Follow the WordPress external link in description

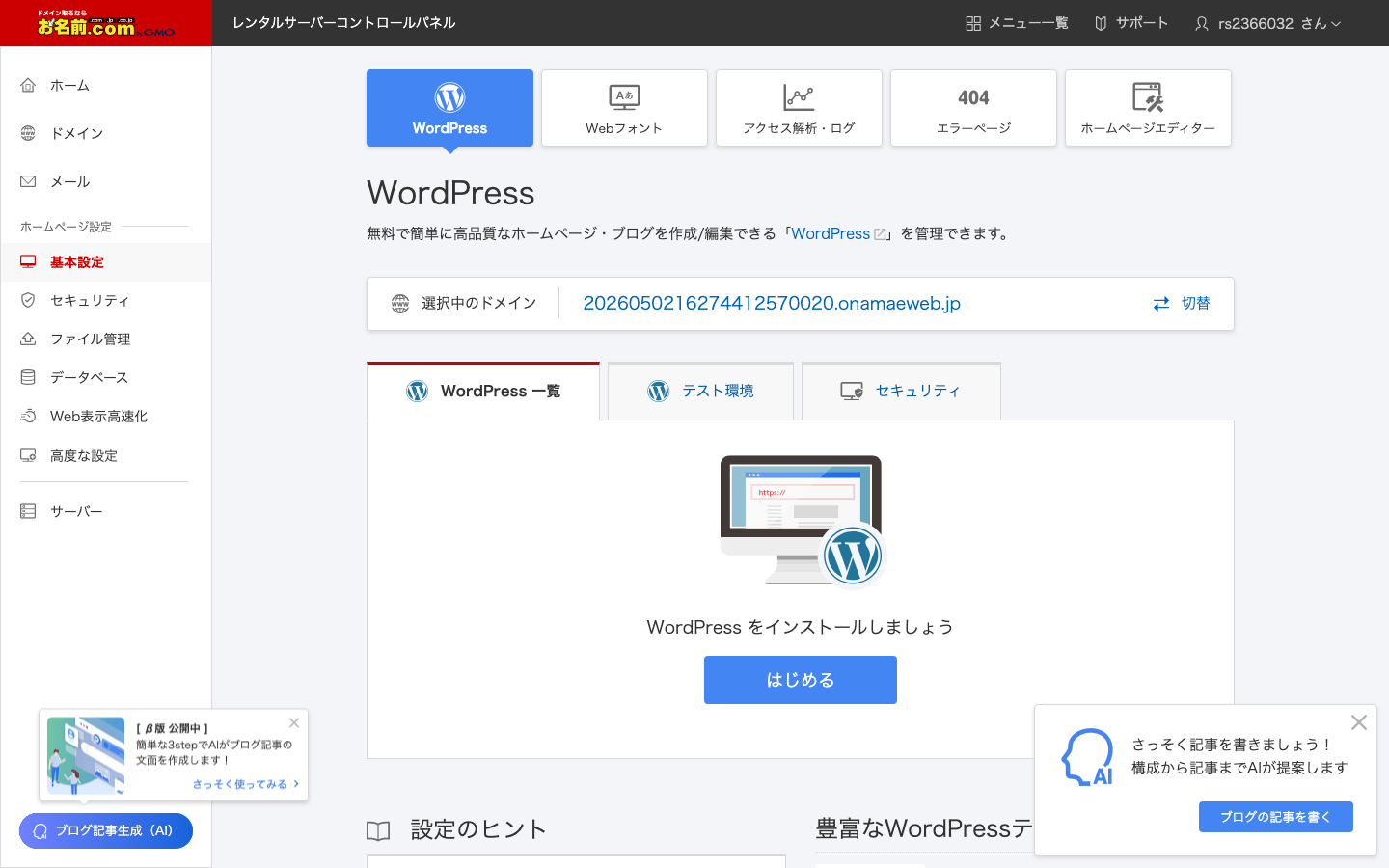click(x=838, y=233)
